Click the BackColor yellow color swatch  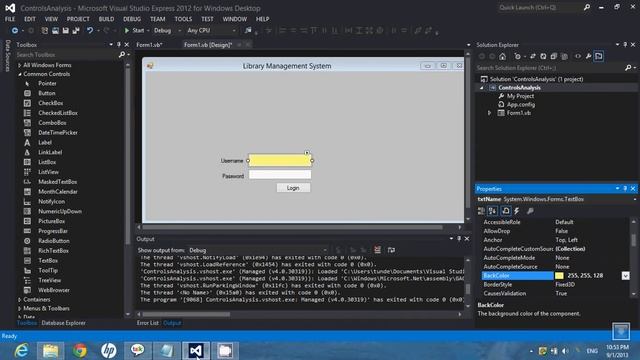coord(559,276)
